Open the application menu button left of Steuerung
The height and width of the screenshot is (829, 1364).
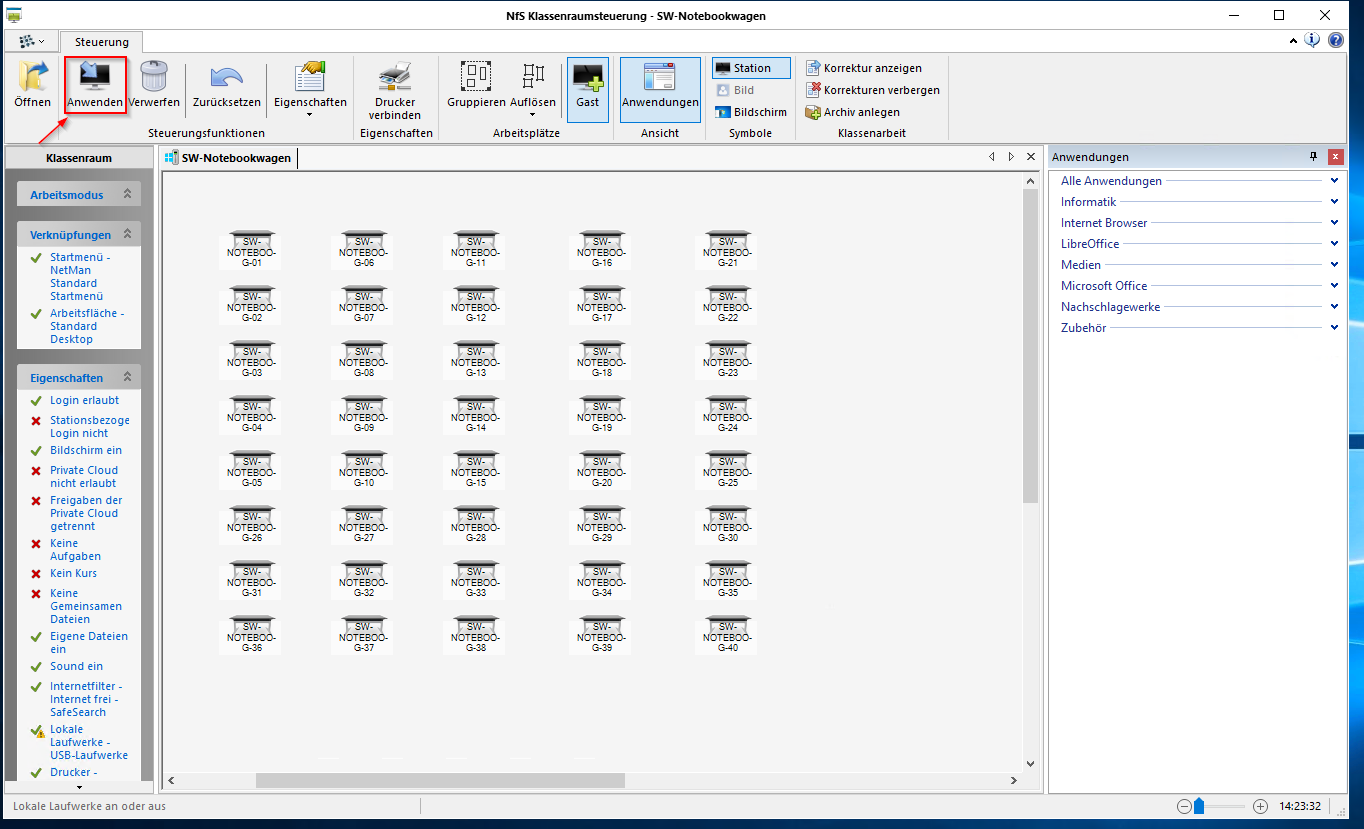pos(31,42)
